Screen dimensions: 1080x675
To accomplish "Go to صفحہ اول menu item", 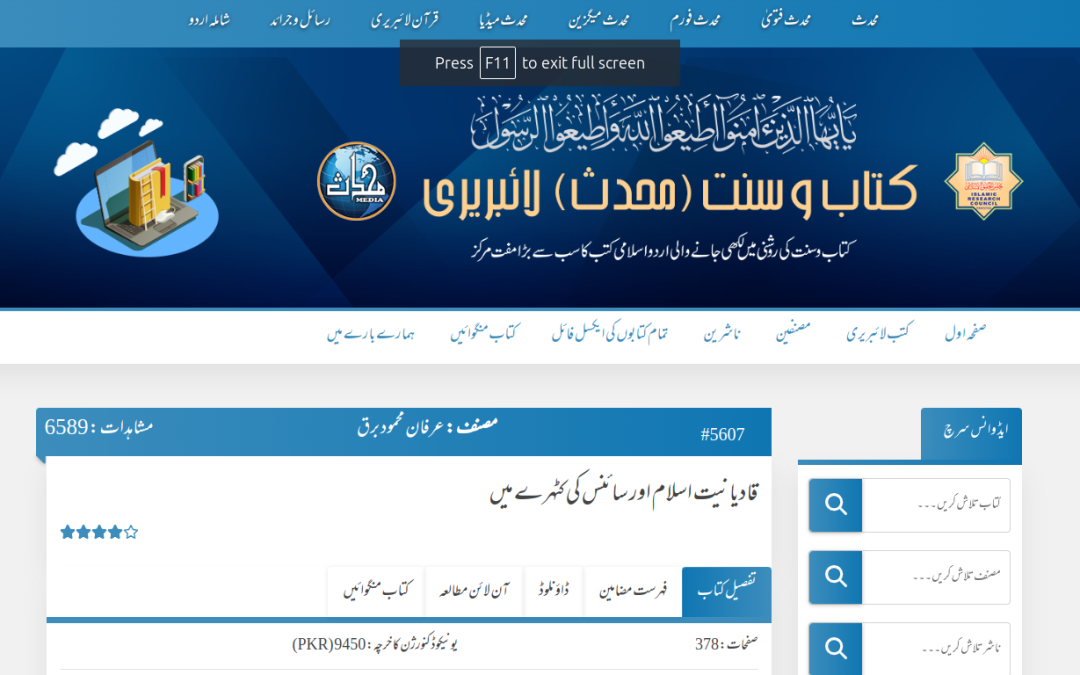I will click(x=965, y=333).
